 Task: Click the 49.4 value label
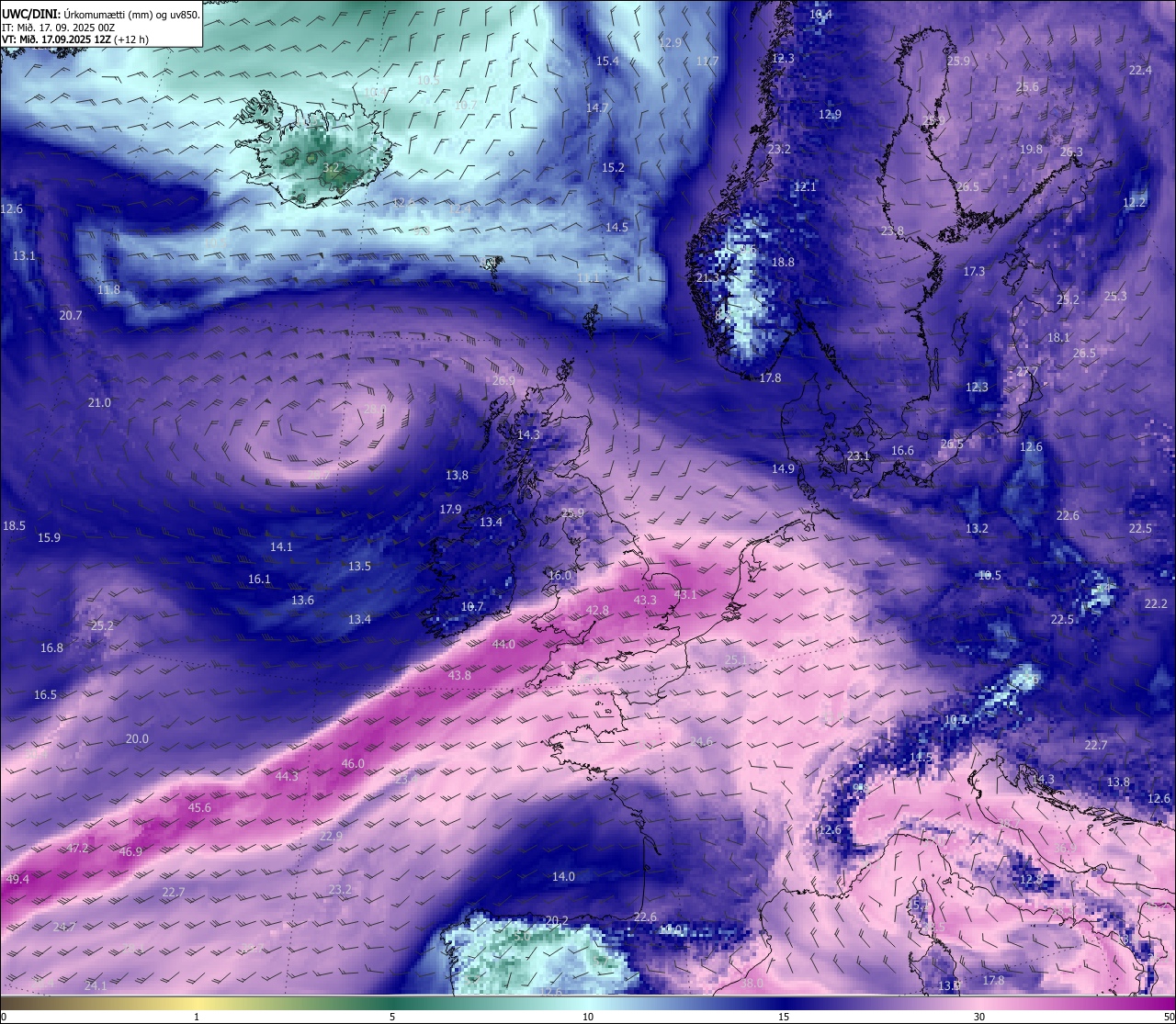(x=17, y=879)
